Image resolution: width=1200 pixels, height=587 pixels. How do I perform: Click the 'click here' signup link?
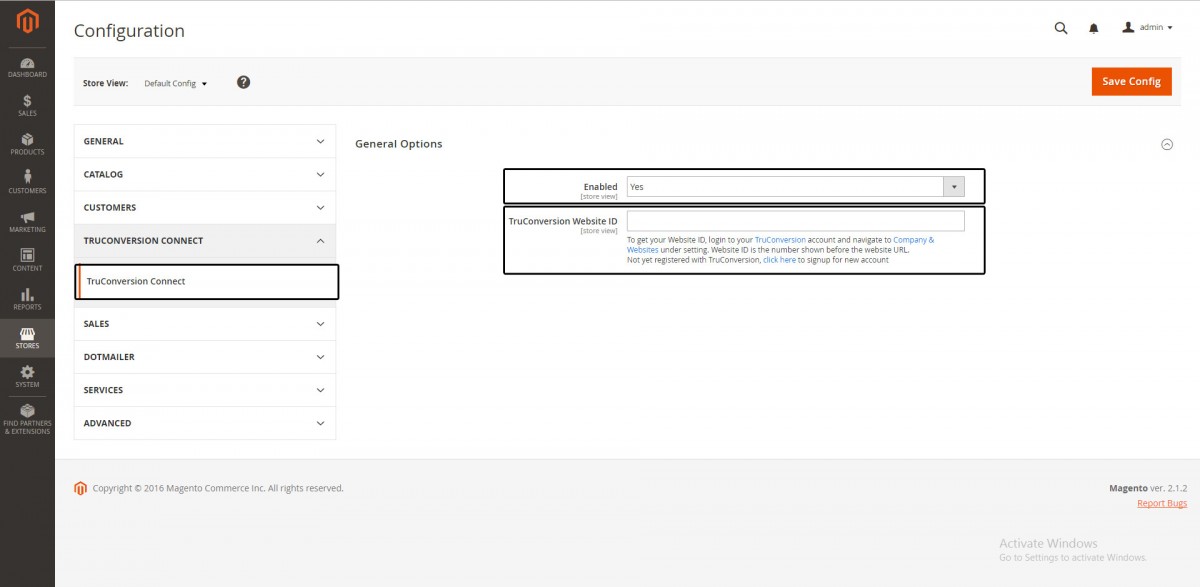pos(779,260)
